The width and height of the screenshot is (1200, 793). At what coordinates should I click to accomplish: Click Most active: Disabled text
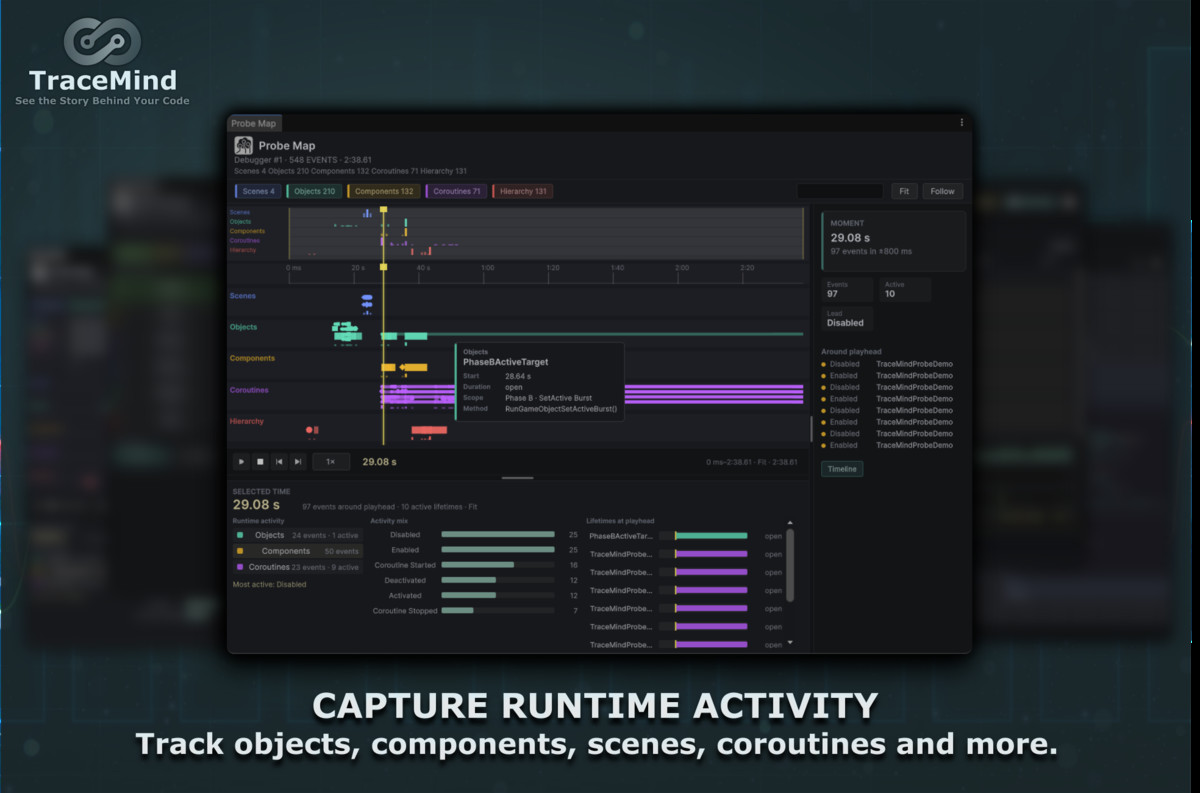click(x=270, y=584)
